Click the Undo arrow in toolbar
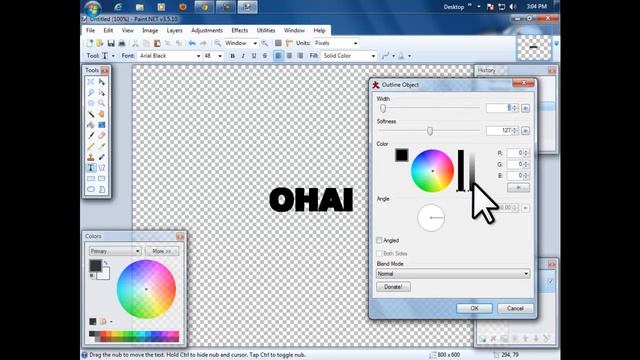This screenshot has width=640, height=360. coord(192,43)
